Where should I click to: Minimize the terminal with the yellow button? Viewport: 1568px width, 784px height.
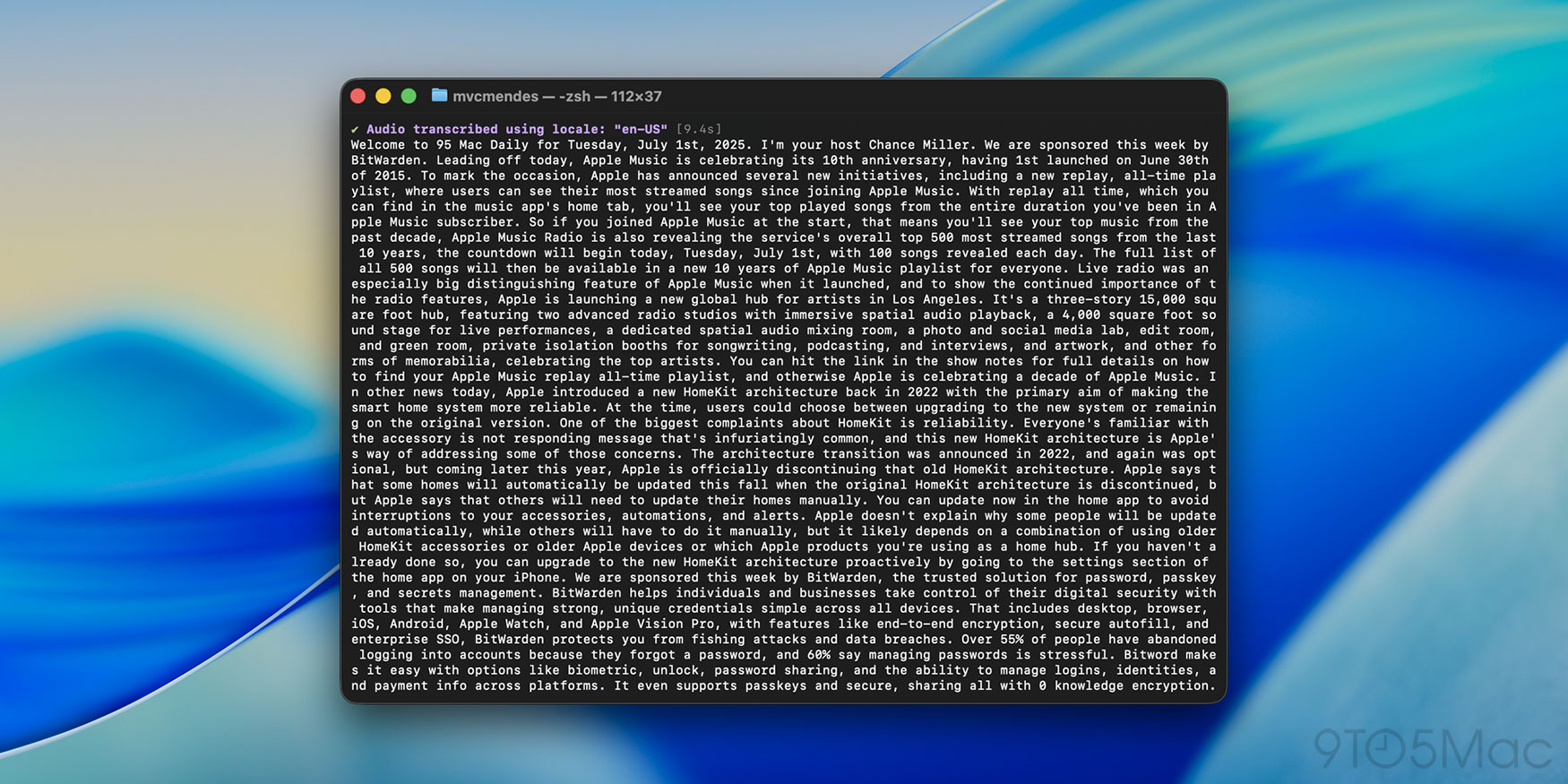[x=383, y=96]
